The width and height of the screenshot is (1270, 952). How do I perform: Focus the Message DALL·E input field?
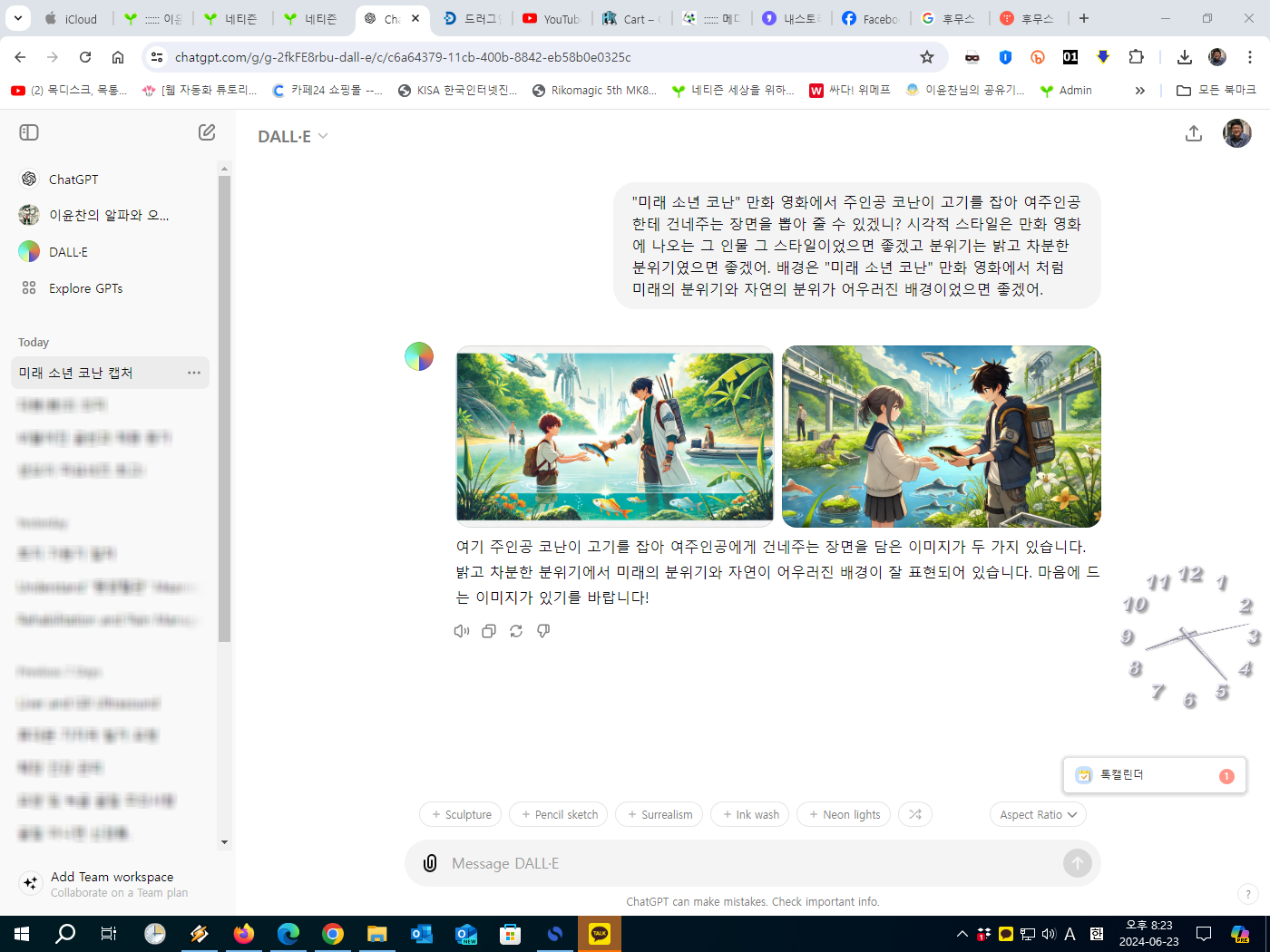(753, 863)
